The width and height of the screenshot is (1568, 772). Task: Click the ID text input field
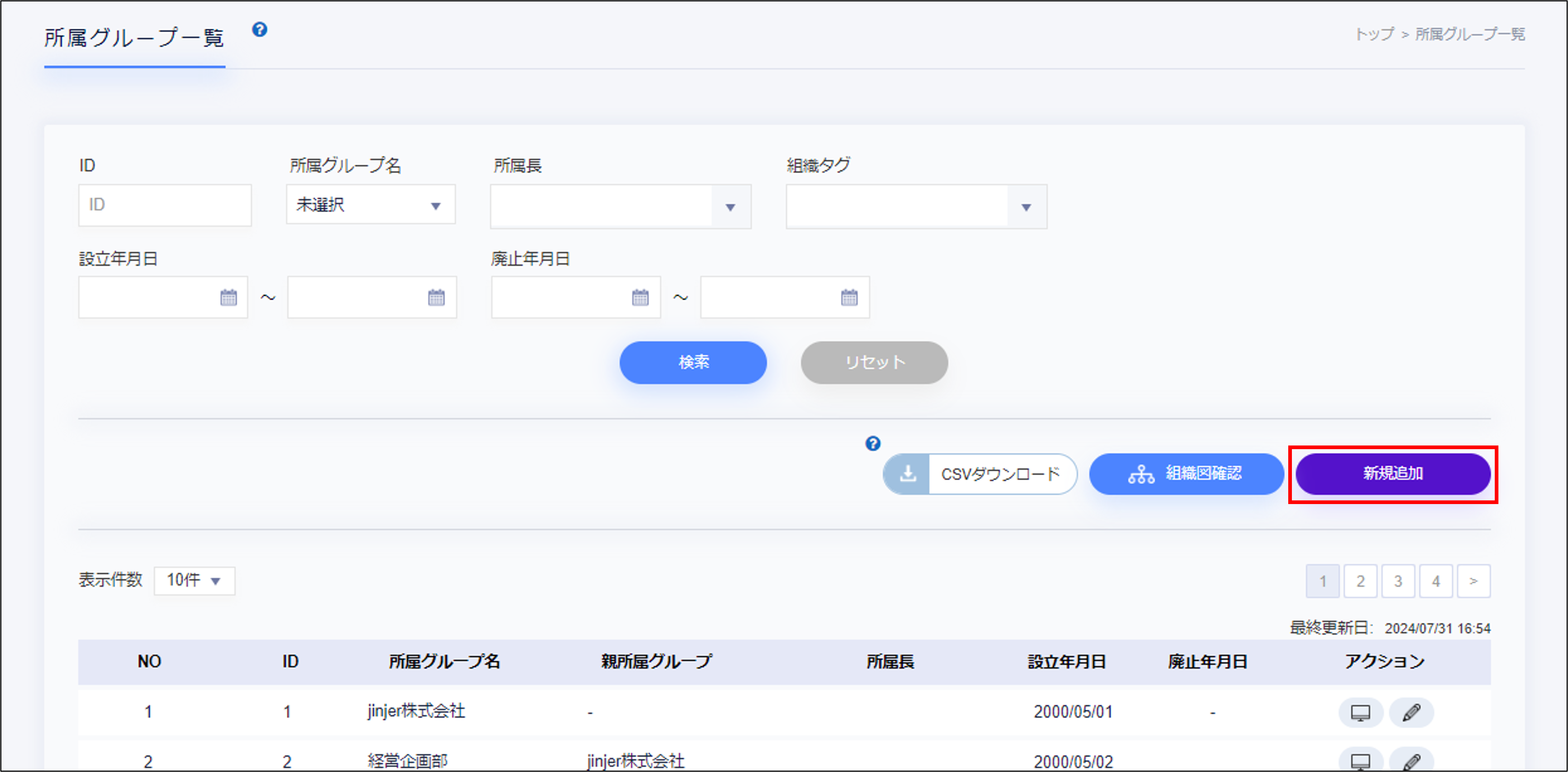coord(164,205)
